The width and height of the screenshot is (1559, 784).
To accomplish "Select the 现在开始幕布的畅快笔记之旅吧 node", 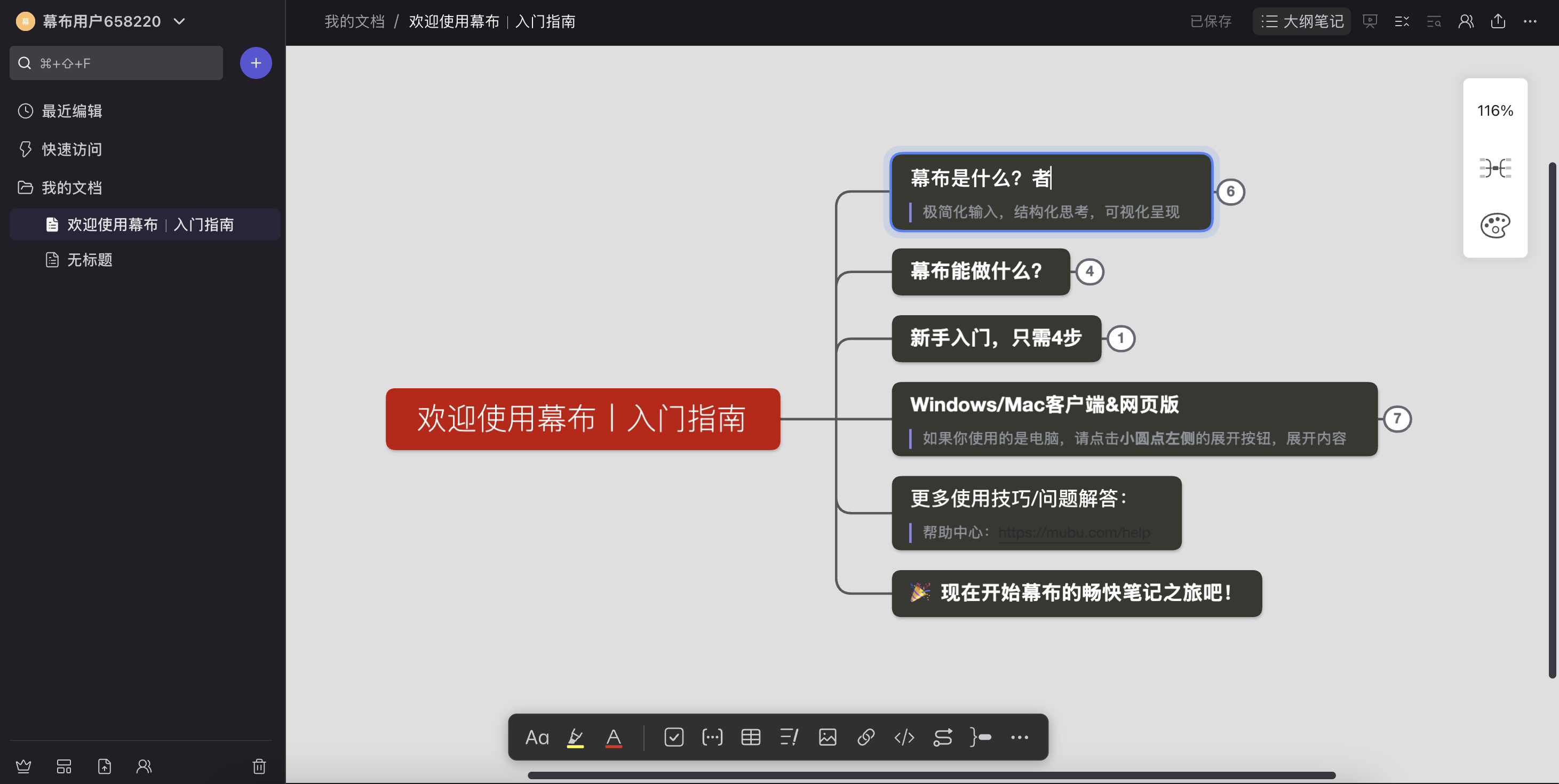I will [1077, 593].
